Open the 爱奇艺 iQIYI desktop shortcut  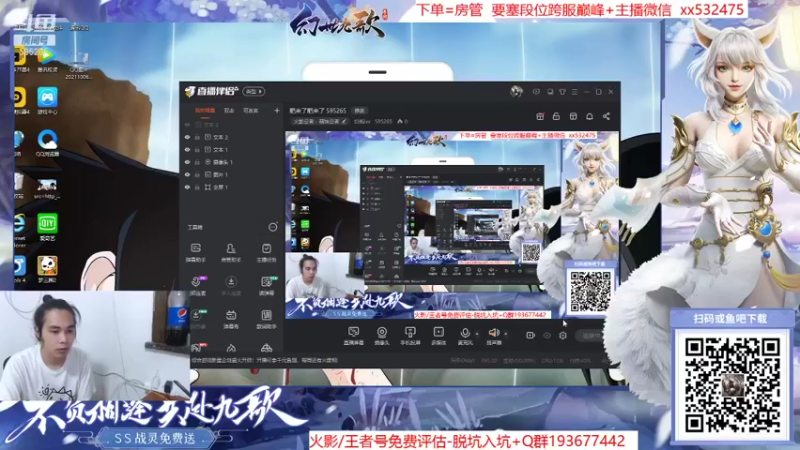tap(47, 228)
